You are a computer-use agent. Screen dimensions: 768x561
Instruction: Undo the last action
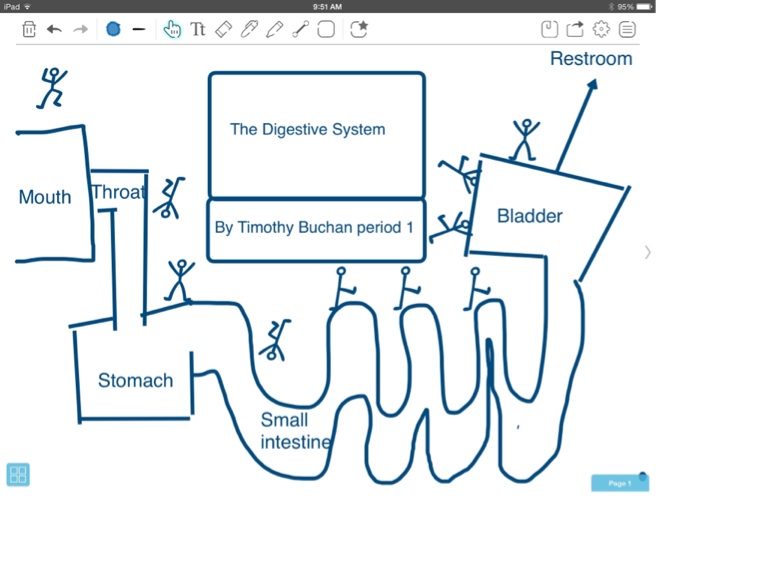[55, 29]
